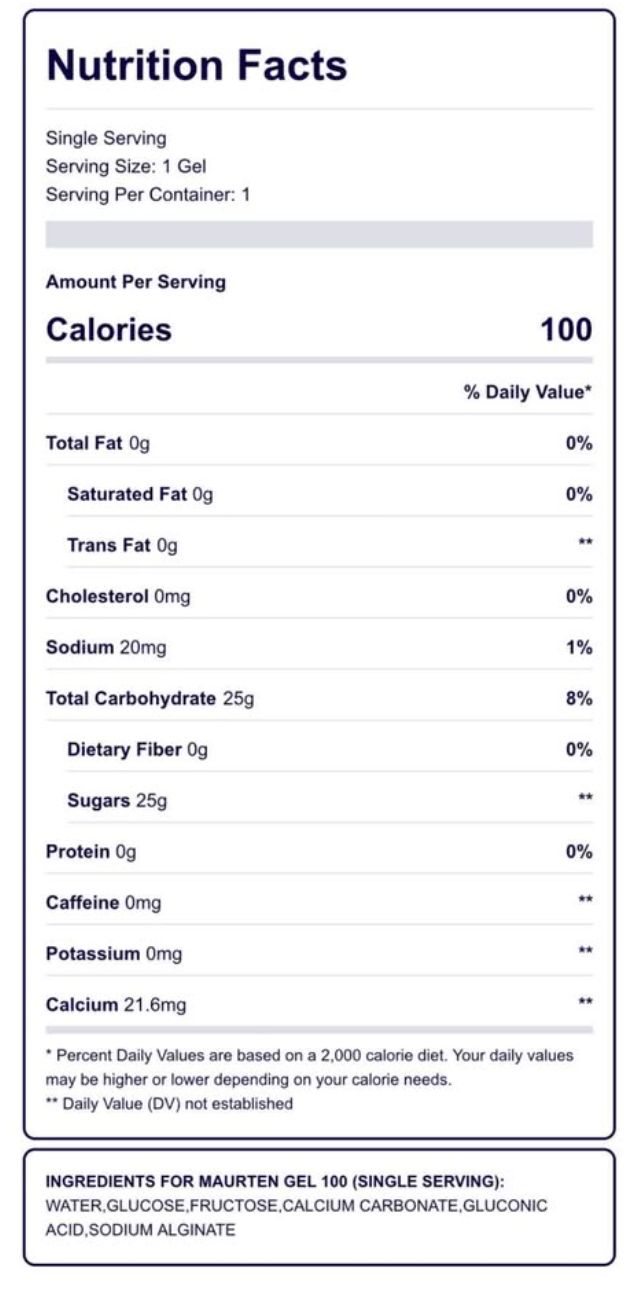
Task: Select the Sodium 20mg row
Action: click(106, 648)
